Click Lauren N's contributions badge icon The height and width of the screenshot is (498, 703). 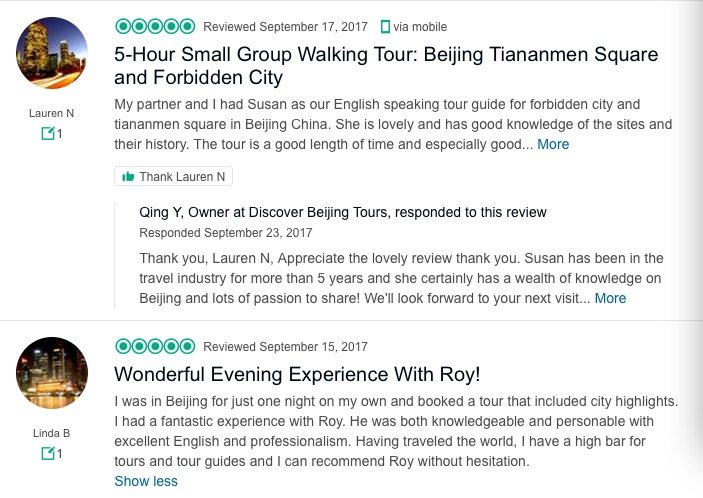(47, 133)
